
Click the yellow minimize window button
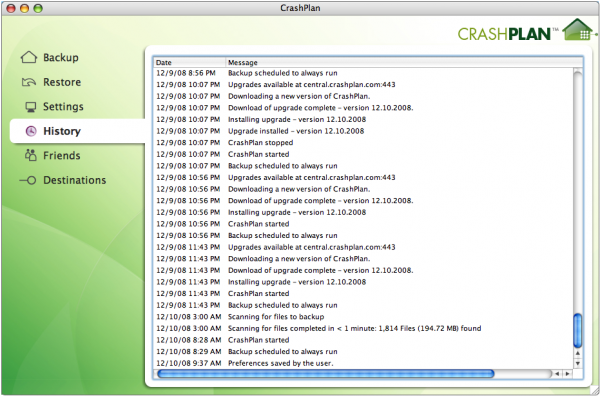24,8
